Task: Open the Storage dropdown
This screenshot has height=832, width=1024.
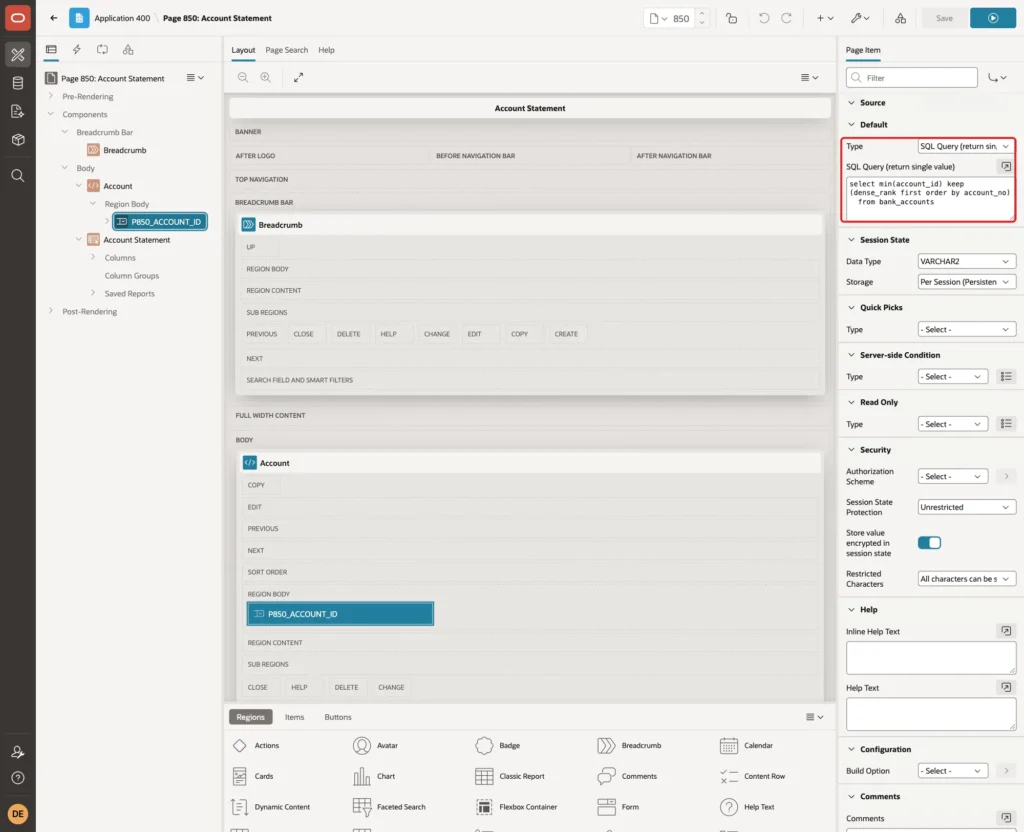Action: coord(967,282)
